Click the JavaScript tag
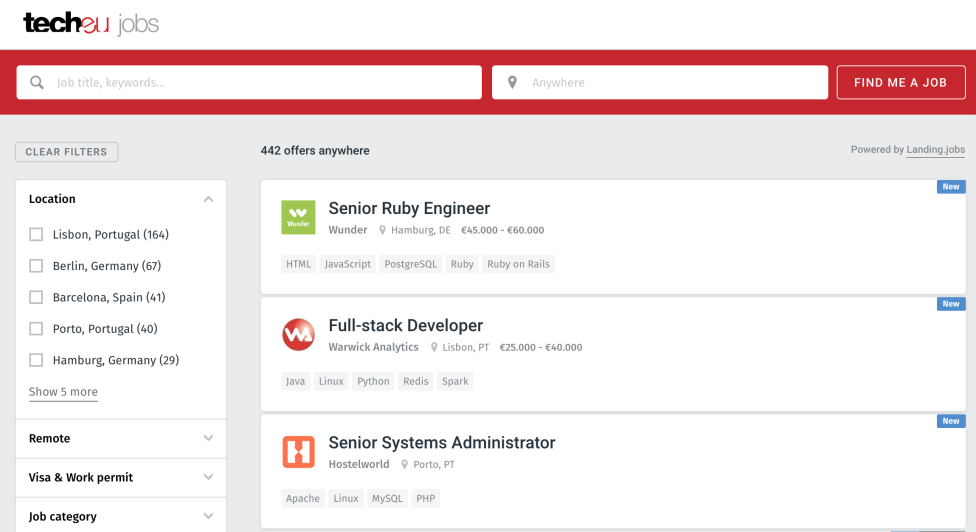This screenshot has height=532, width=976. point(347,264)
